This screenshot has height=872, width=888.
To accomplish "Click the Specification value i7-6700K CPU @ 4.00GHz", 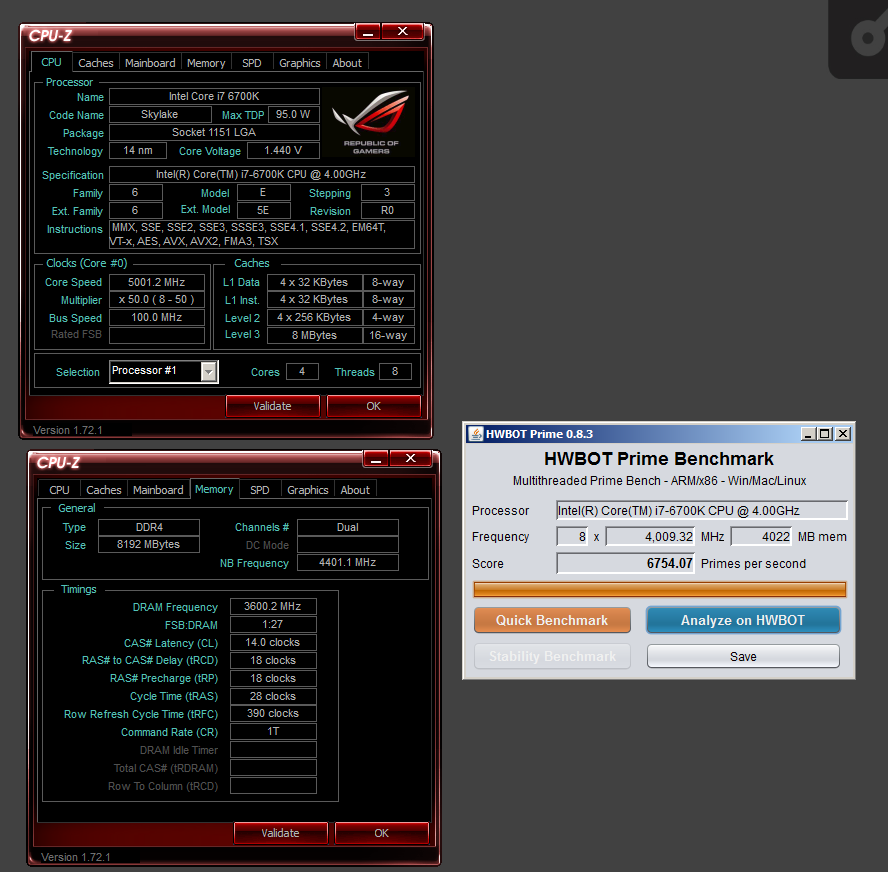I will 261,174.
